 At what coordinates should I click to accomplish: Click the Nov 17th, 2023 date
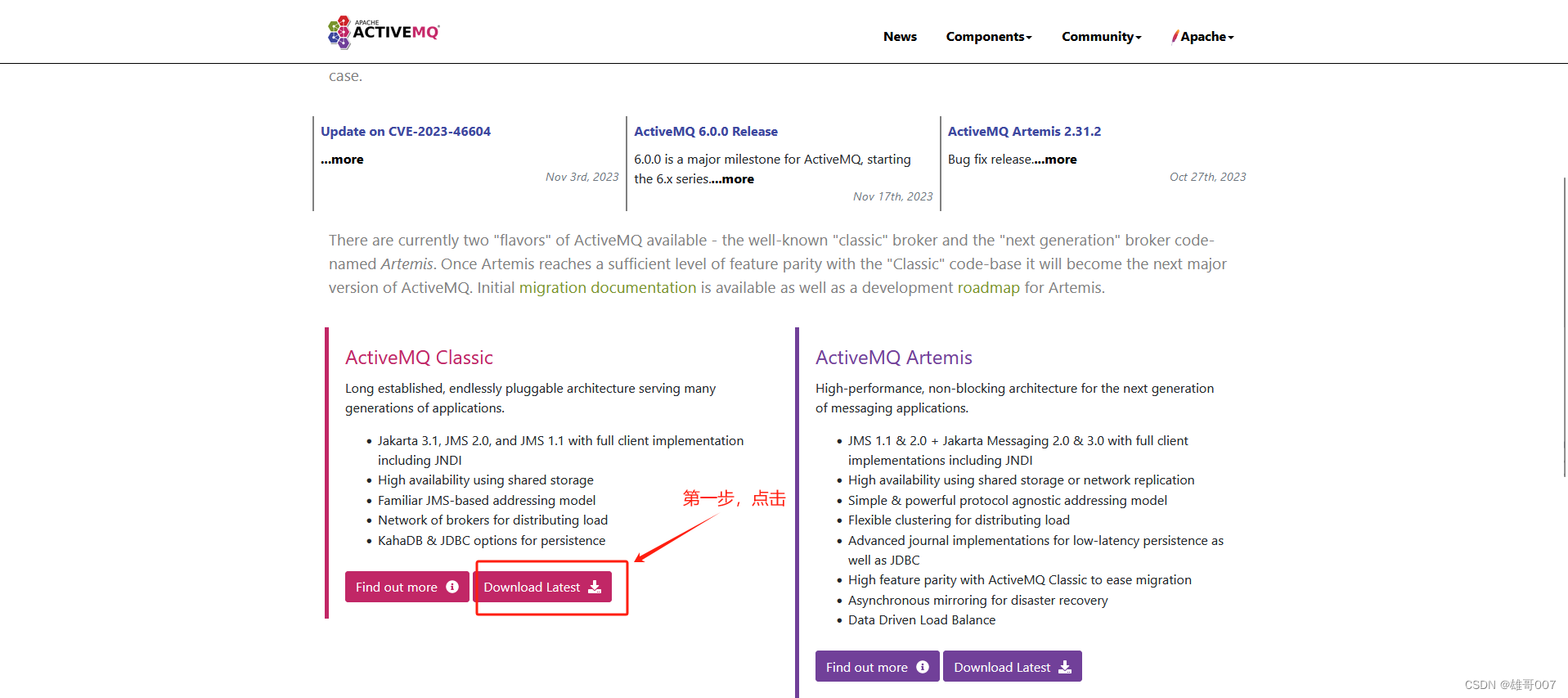pyautogui.click(x=893, y=196)
